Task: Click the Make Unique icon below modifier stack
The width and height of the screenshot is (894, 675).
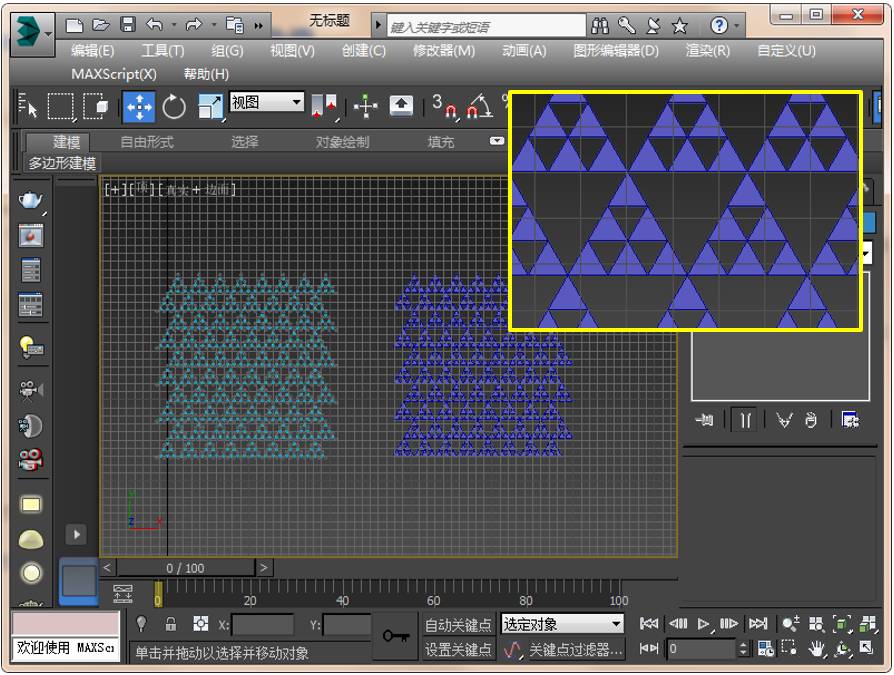Action: click(785, 421)
